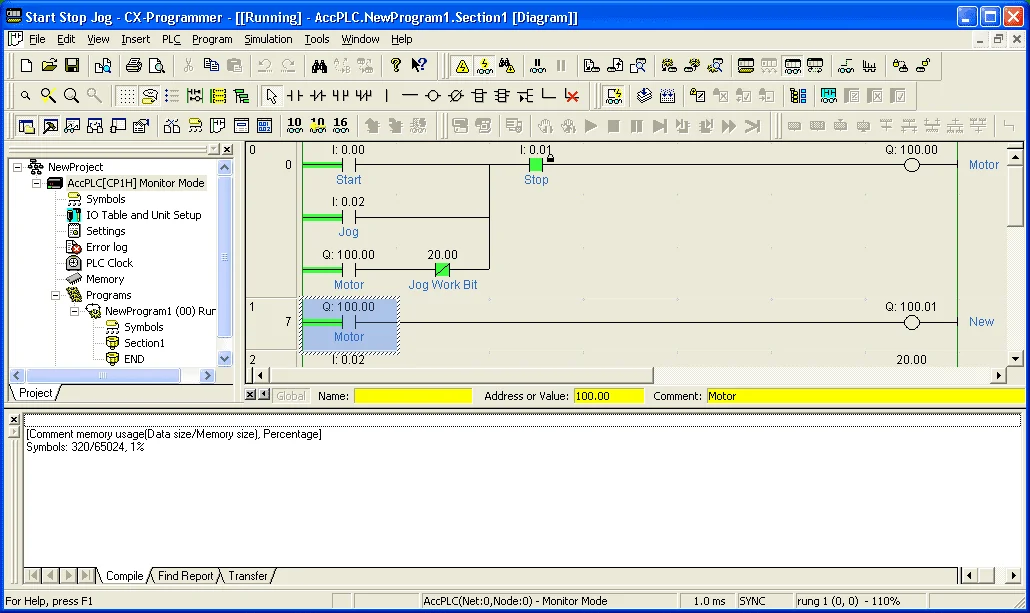Image resolution: width=1030 pixels, height=613 pixels.
Task: Toggle PLC Monitoring lightning button
Action: [485, 66]
